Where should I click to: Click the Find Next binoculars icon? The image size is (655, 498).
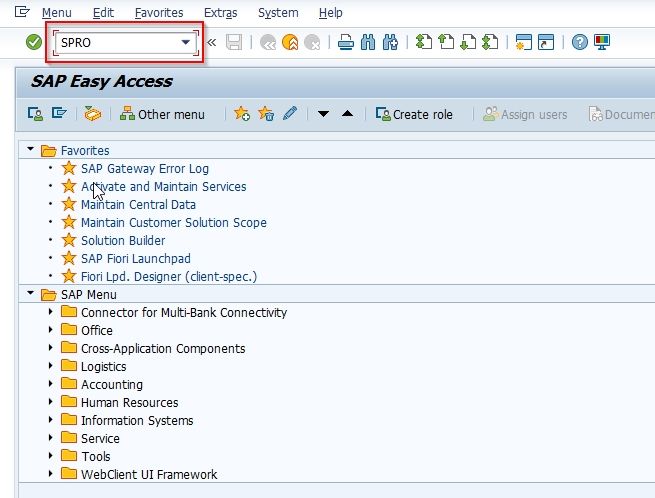pos(390,42)
